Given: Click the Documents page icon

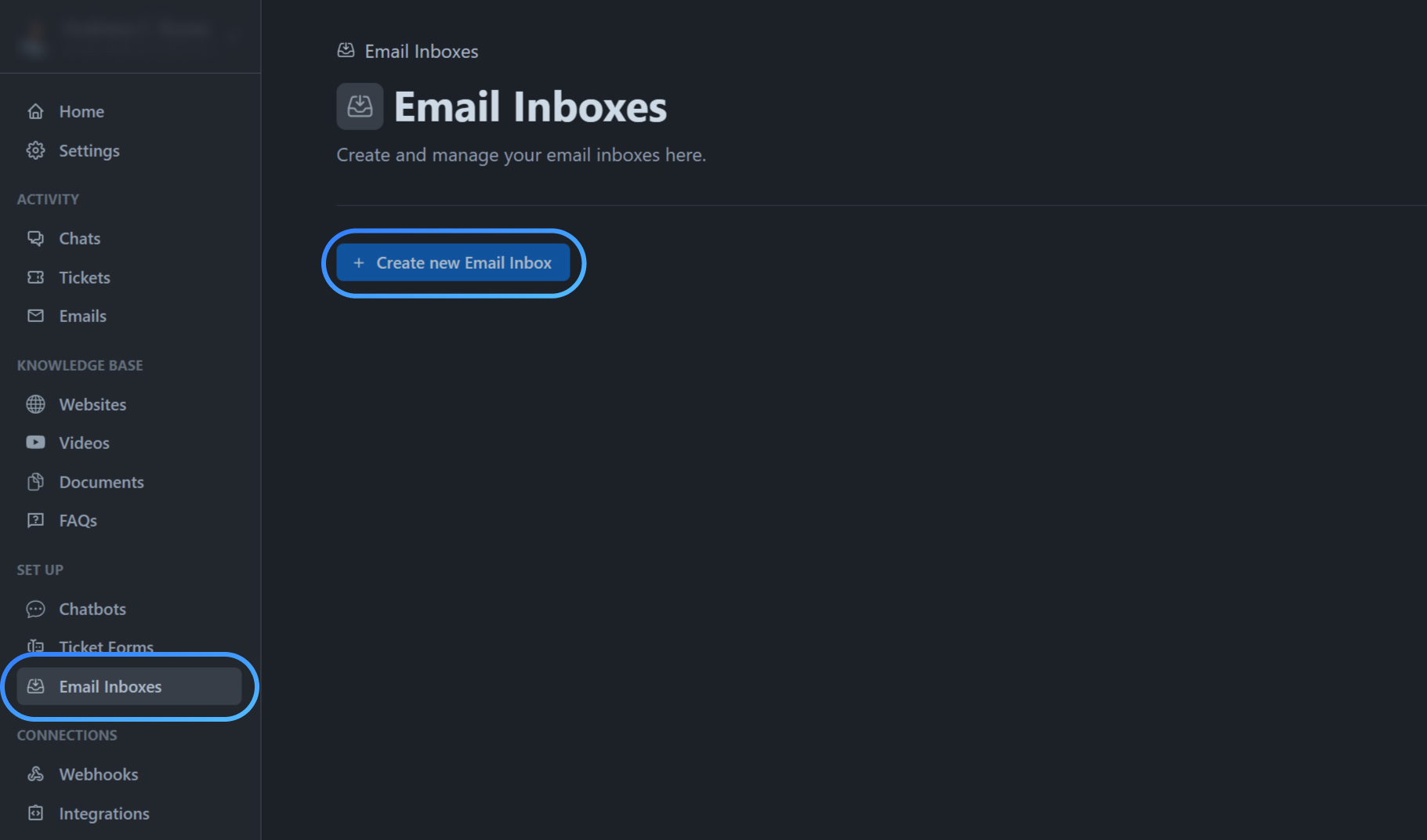Looking at the screenshot, I should tap(36, 482).
